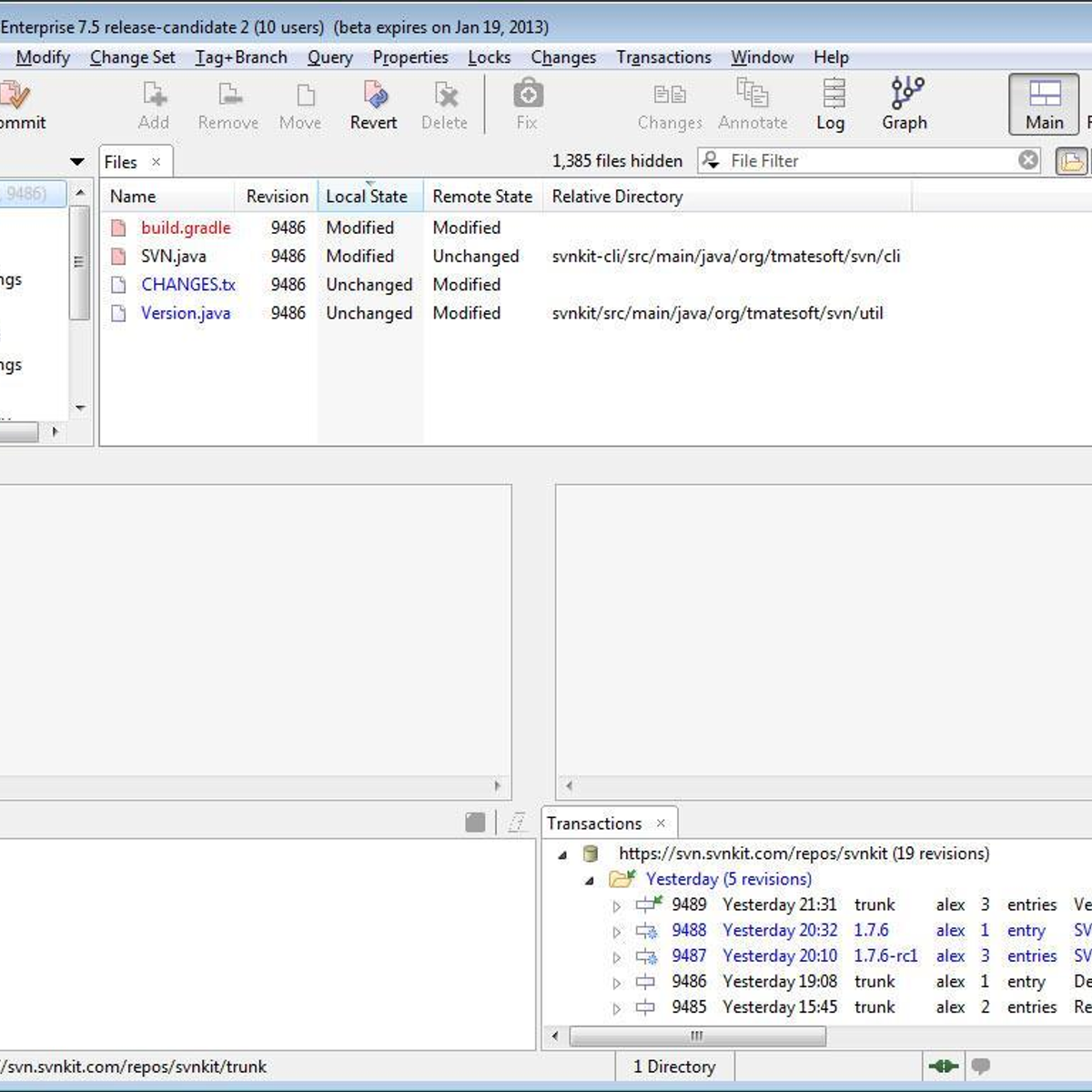Click the build.gradle file icon
The width and height of the screenshot is (1092, 1092).
pyautogui.click(x=118, y=227)
